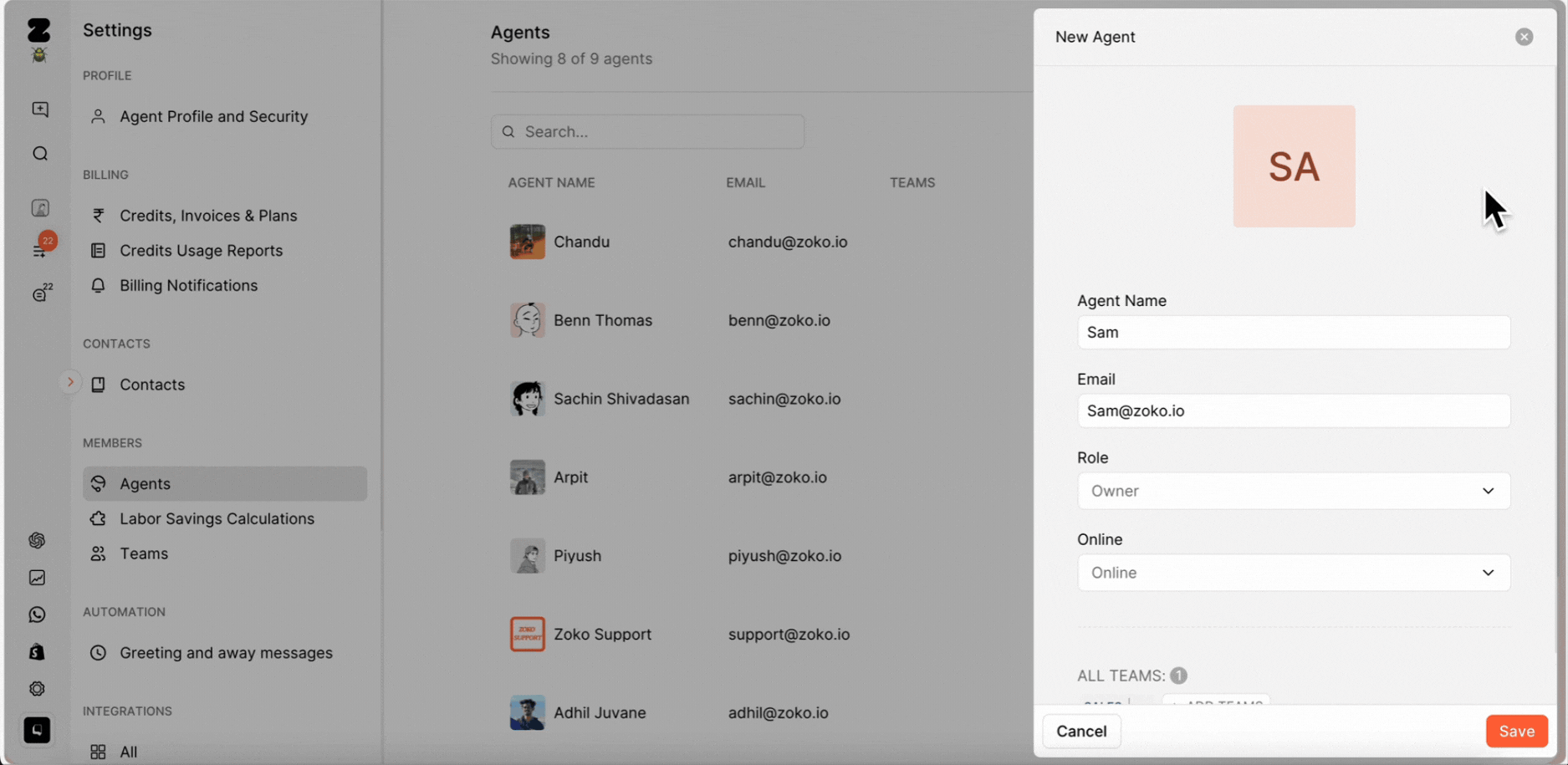Click the agents Search field

[x=647, y=132]
